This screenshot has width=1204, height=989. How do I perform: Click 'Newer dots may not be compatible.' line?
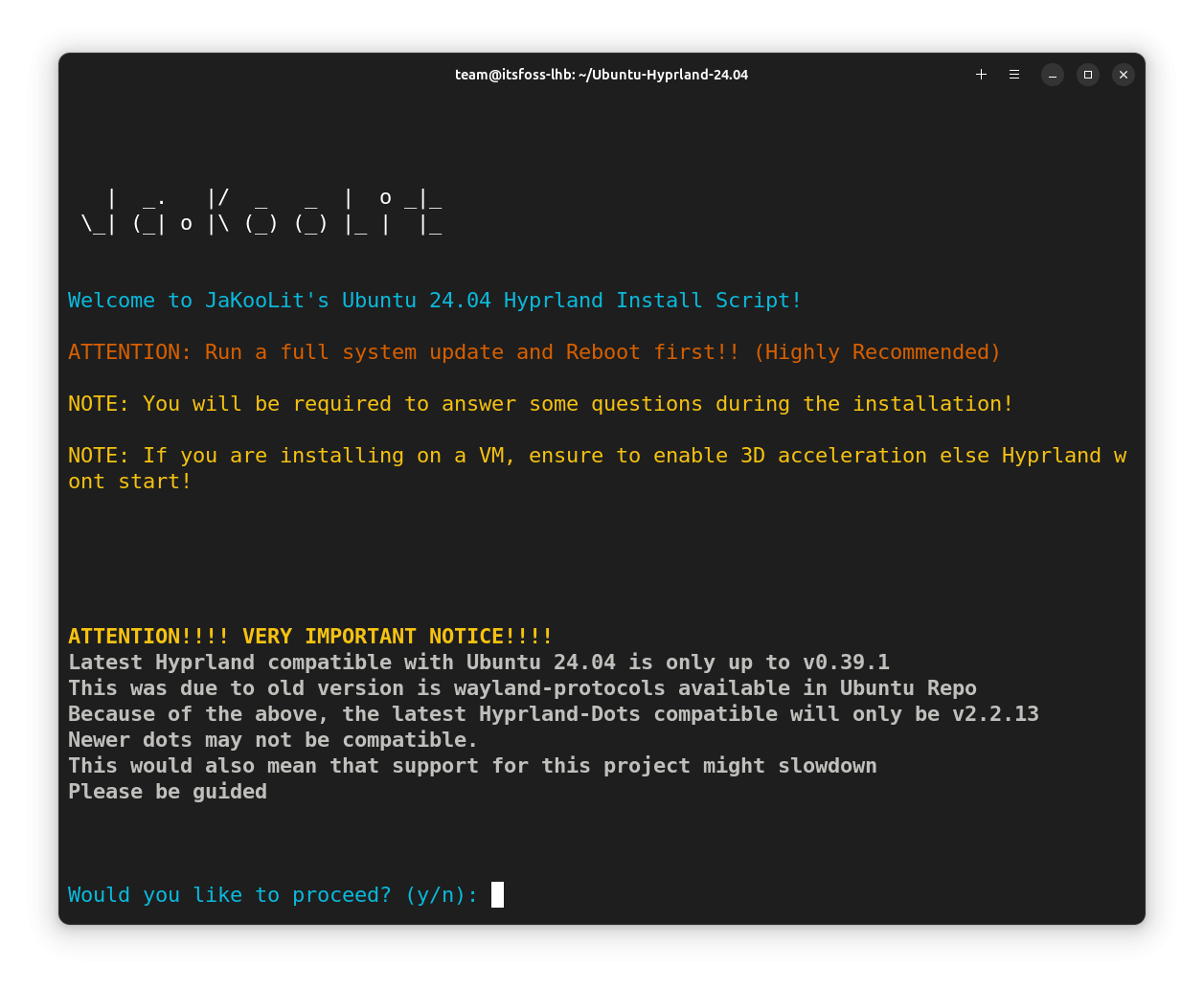[273, 740]
